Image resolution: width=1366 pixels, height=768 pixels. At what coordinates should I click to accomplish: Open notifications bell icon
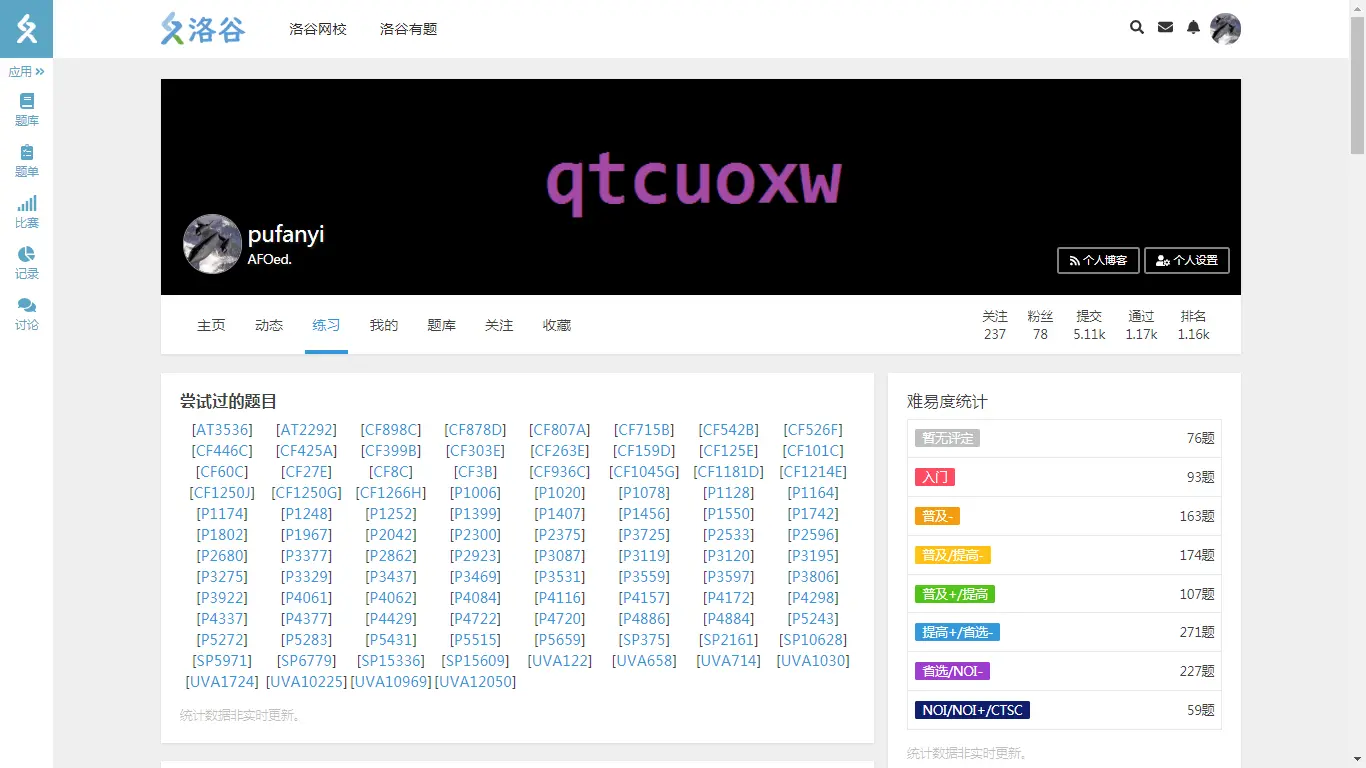coord(1193,28)
